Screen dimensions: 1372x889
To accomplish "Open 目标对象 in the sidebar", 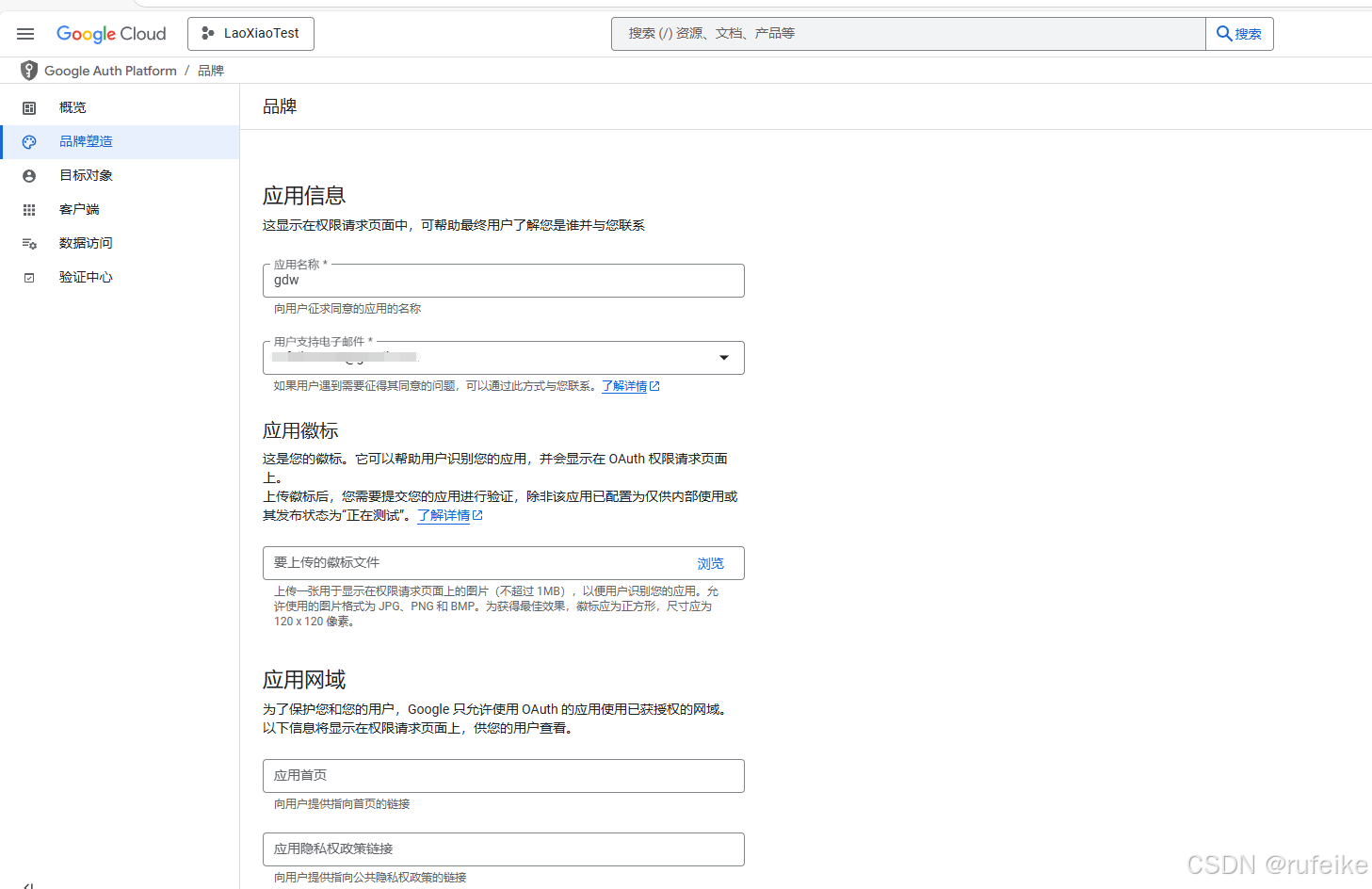I will point(120,176).
